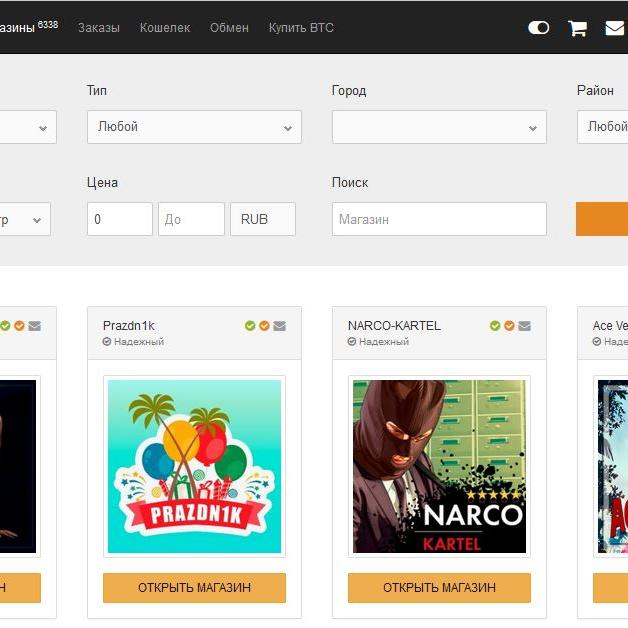628x628 pixels.
Task: Click the envelope icon on NARCO-KARTEL card
Action: point(525,326)
